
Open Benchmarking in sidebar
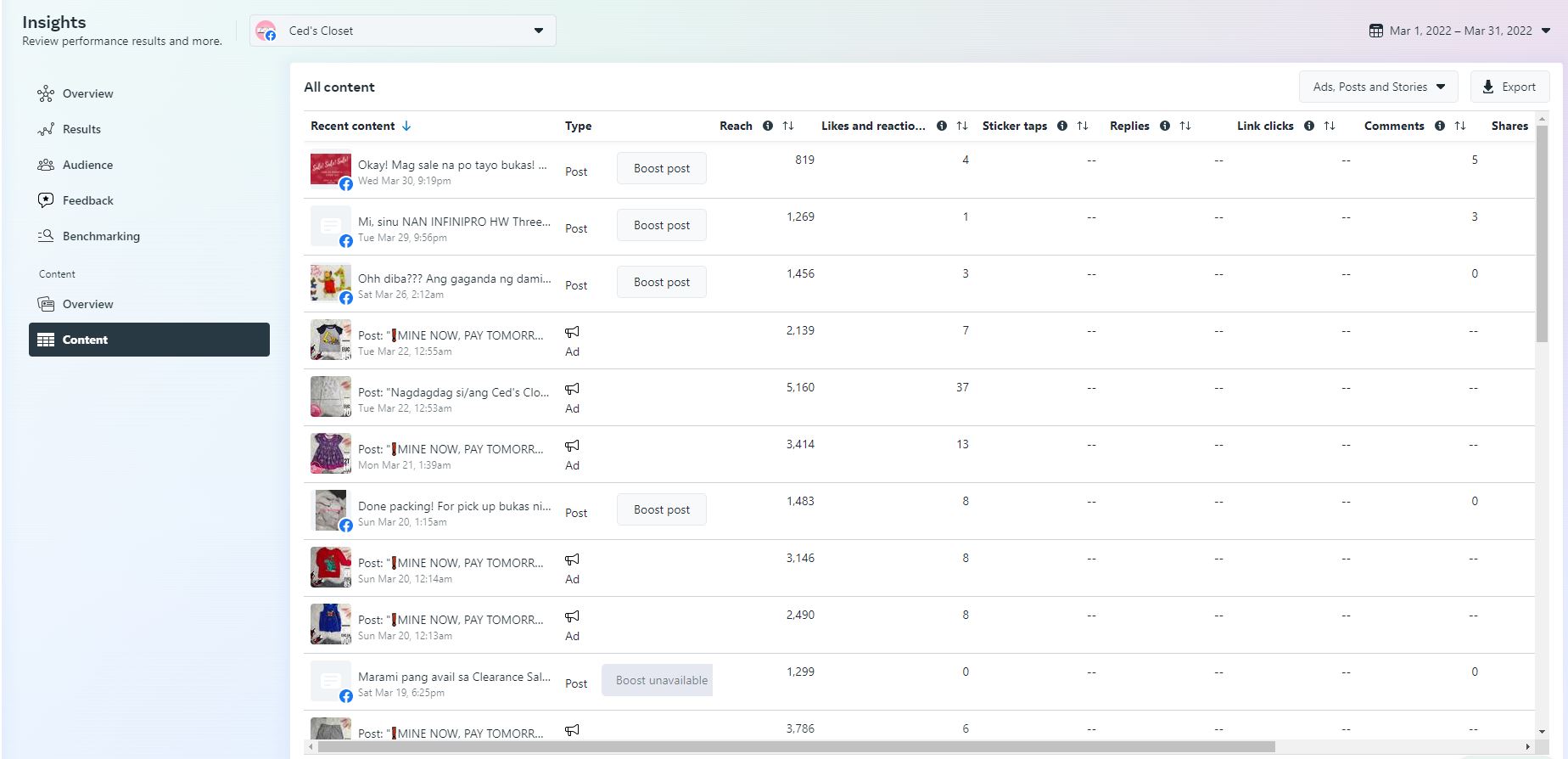pyautogui.click(x=101, y=236)
